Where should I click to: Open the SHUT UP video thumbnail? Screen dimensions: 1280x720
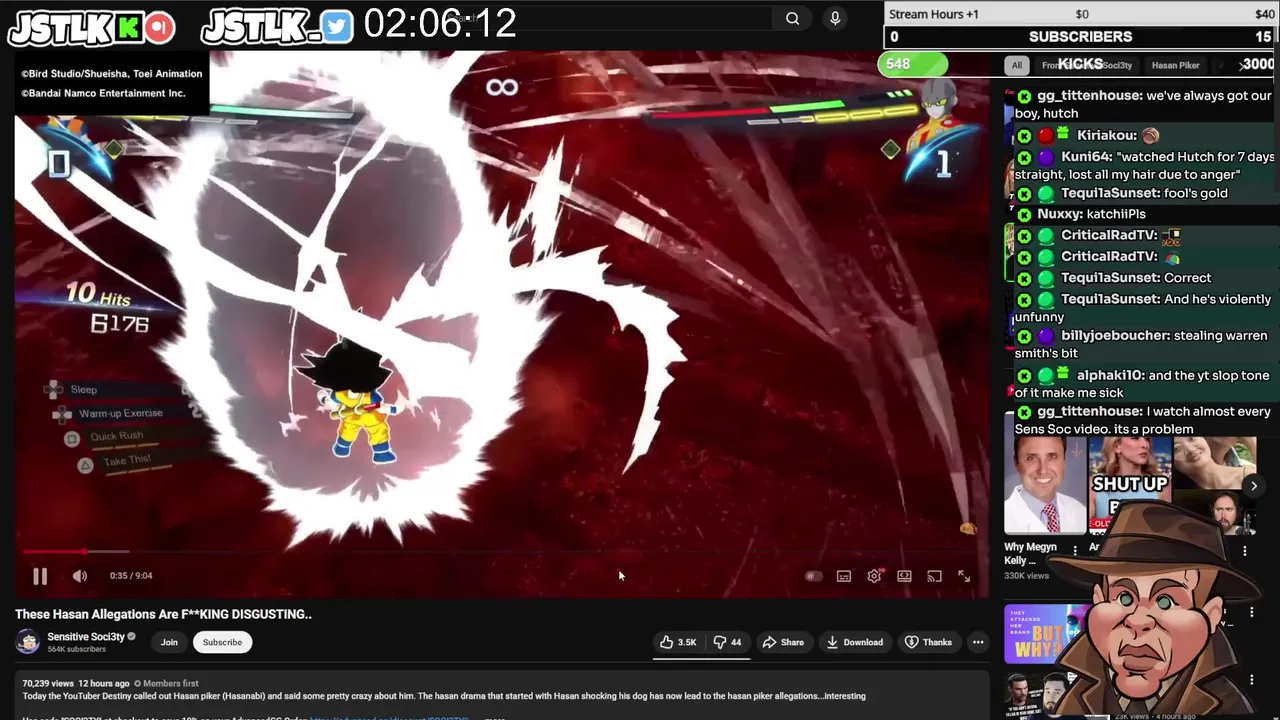(x=1129, y=486)
